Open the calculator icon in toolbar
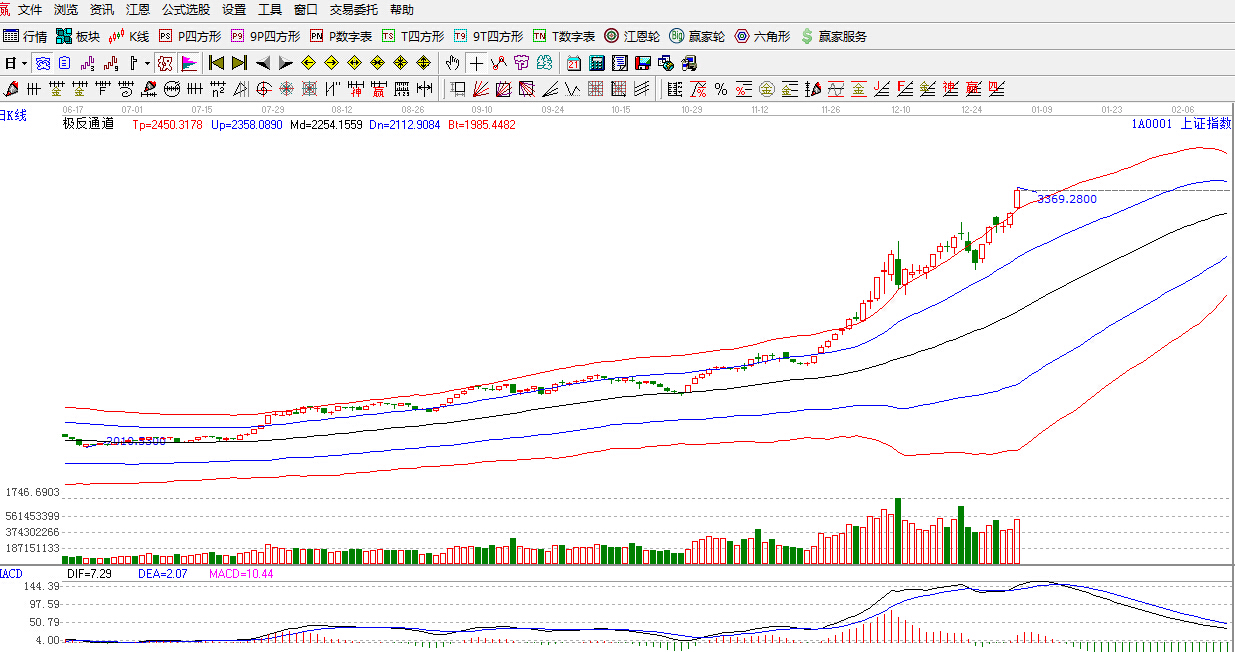Image resolution: width=1235 pixels, height=652 pixels. 597,63
